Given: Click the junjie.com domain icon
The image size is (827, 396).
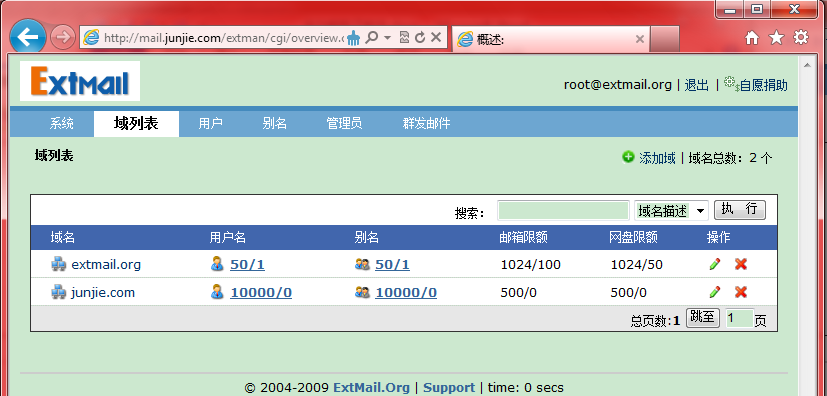Looking at the screenshot, I should click(x=59, y=292).
